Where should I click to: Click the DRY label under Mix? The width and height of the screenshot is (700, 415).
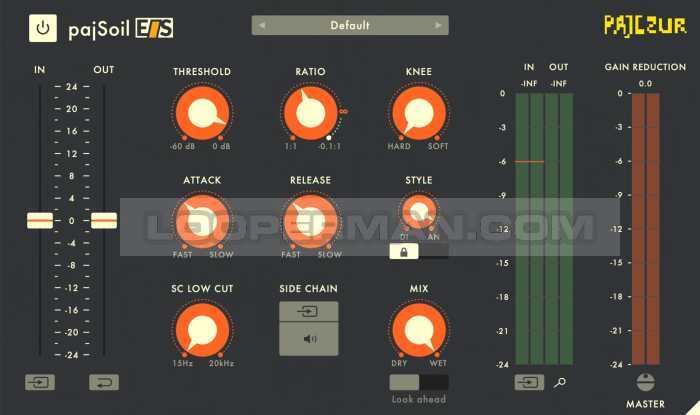click(x=399, y=363)
